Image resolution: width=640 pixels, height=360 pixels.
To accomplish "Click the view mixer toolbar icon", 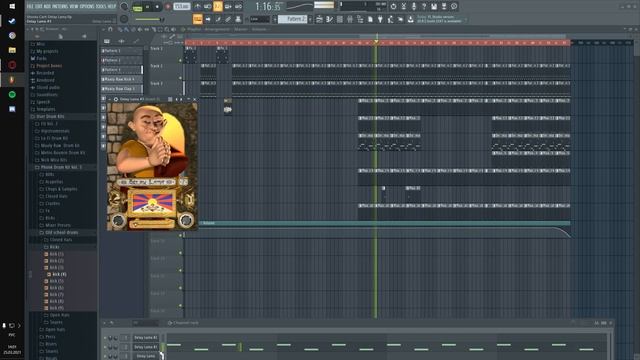I will (350, 19).
